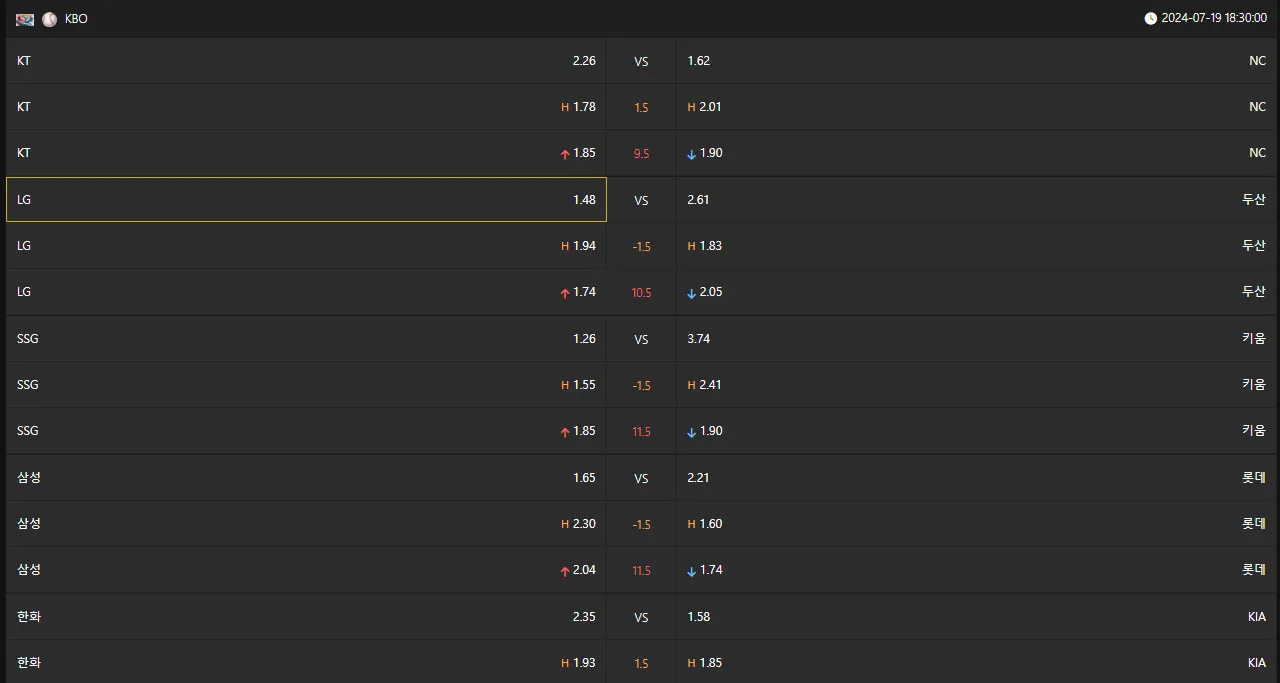Click the KBO league title
1280x683 pixels.
coord(76,19)
